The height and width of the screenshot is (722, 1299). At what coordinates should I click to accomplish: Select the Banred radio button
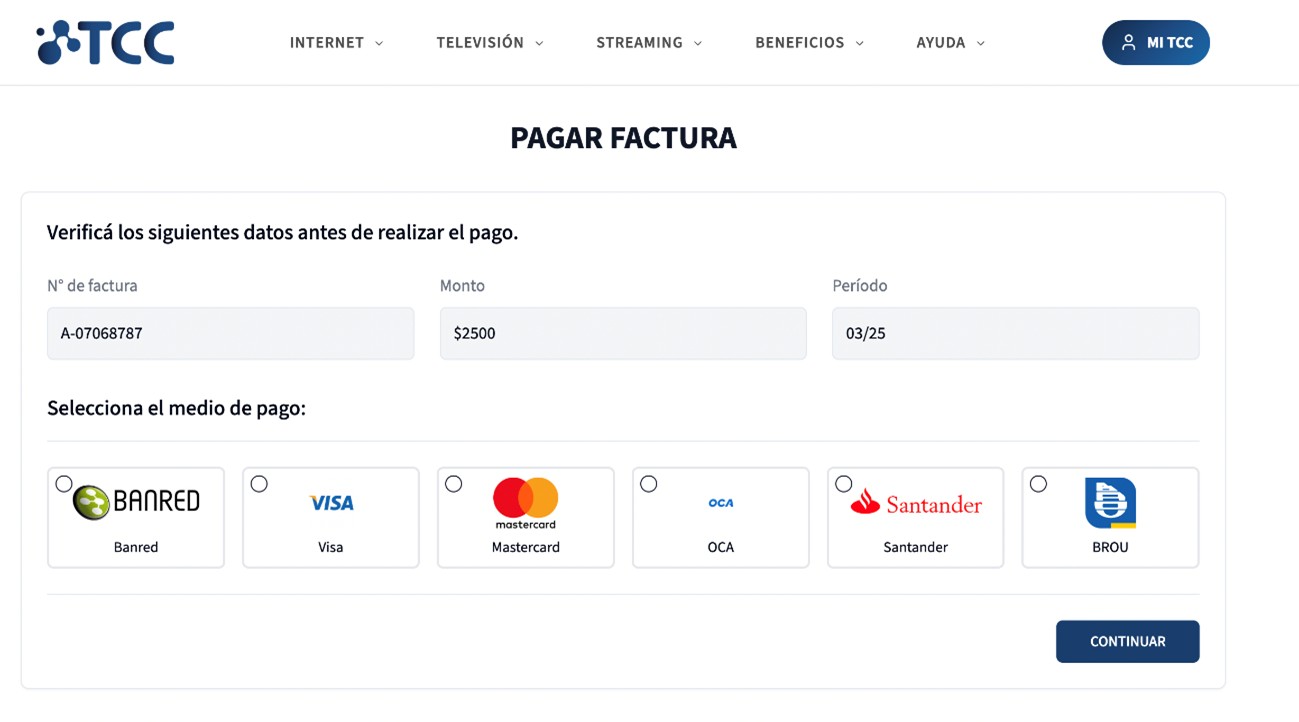tap(64, 484)
